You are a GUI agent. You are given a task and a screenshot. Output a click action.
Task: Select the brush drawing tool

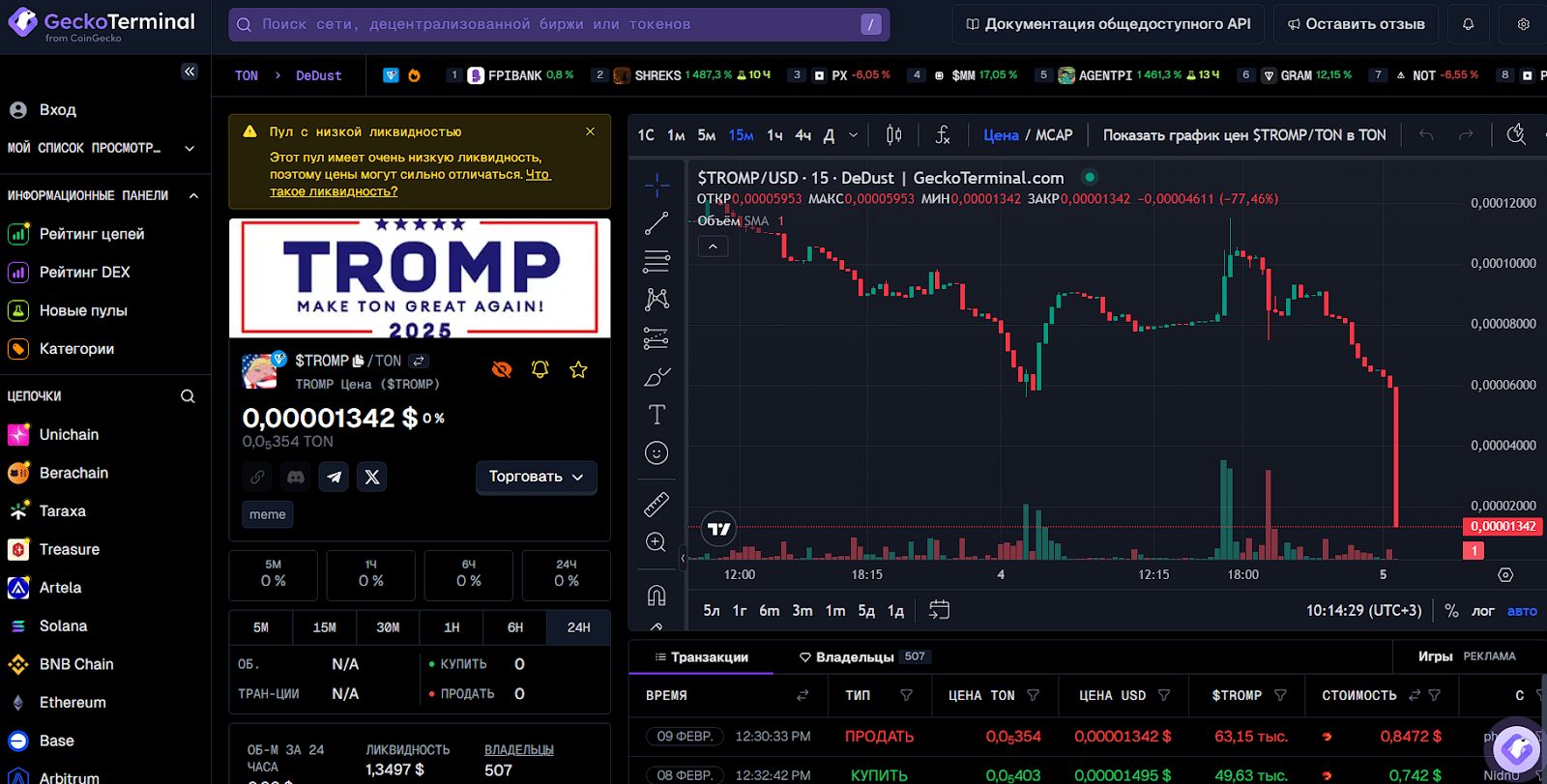[x=657, y=377]
